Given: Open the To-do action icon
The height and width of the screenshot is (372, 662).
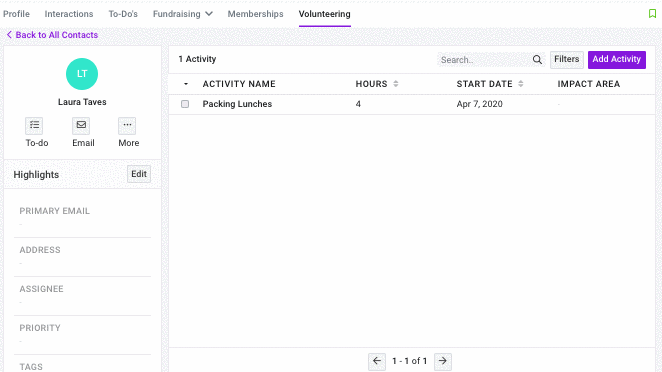Looking at the screenshot, I should click(34, 125).
